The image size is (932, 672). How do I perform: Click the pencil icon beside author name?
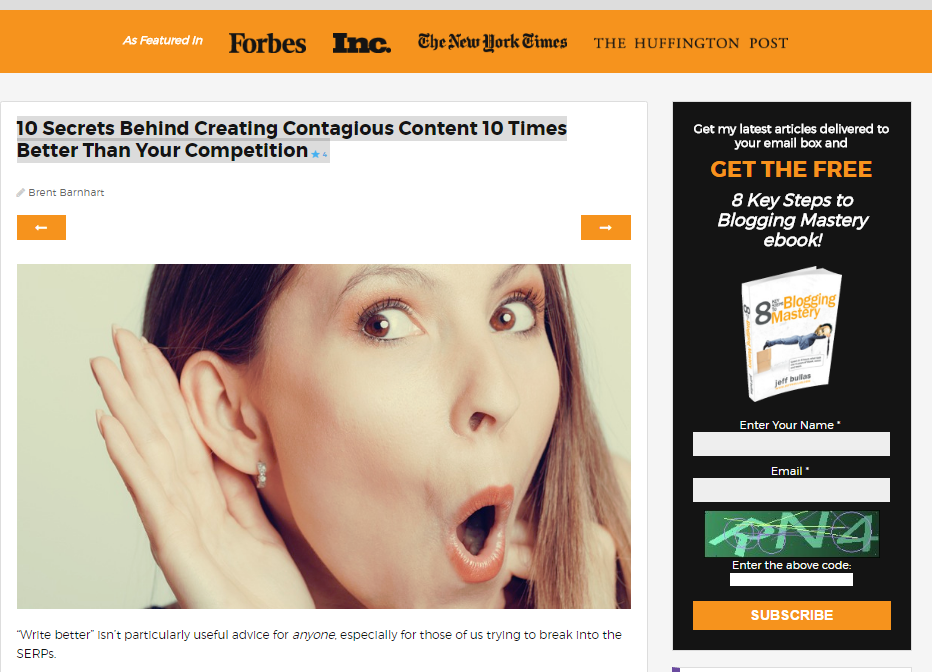tap(21, 193)
